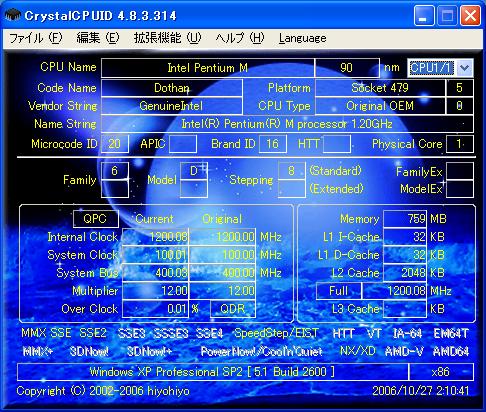
Task: Click the Full cache speed box
Action: coord(338,291)
